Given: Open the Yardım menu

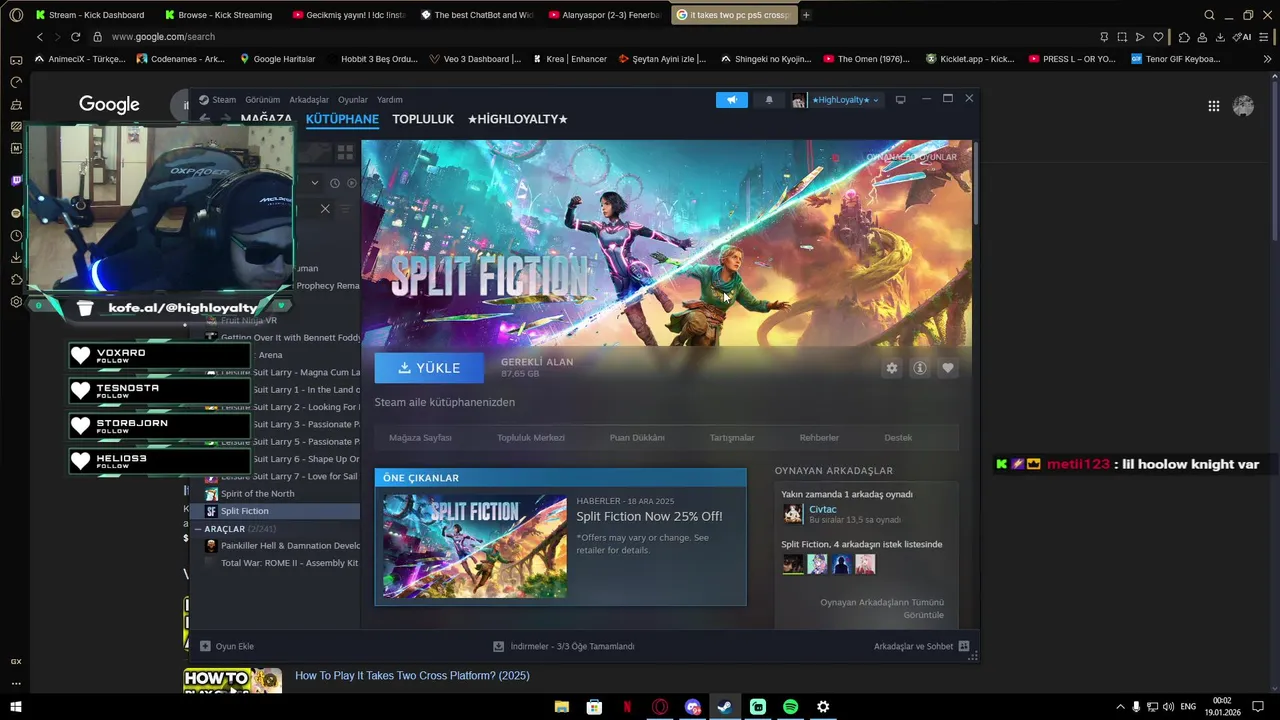Looking at the screenshot, I should coord(390,100).
